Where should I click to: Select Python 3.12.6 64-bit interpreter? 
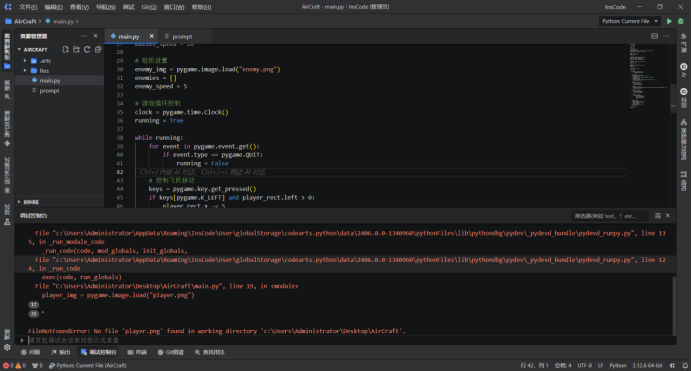[647, 365]
